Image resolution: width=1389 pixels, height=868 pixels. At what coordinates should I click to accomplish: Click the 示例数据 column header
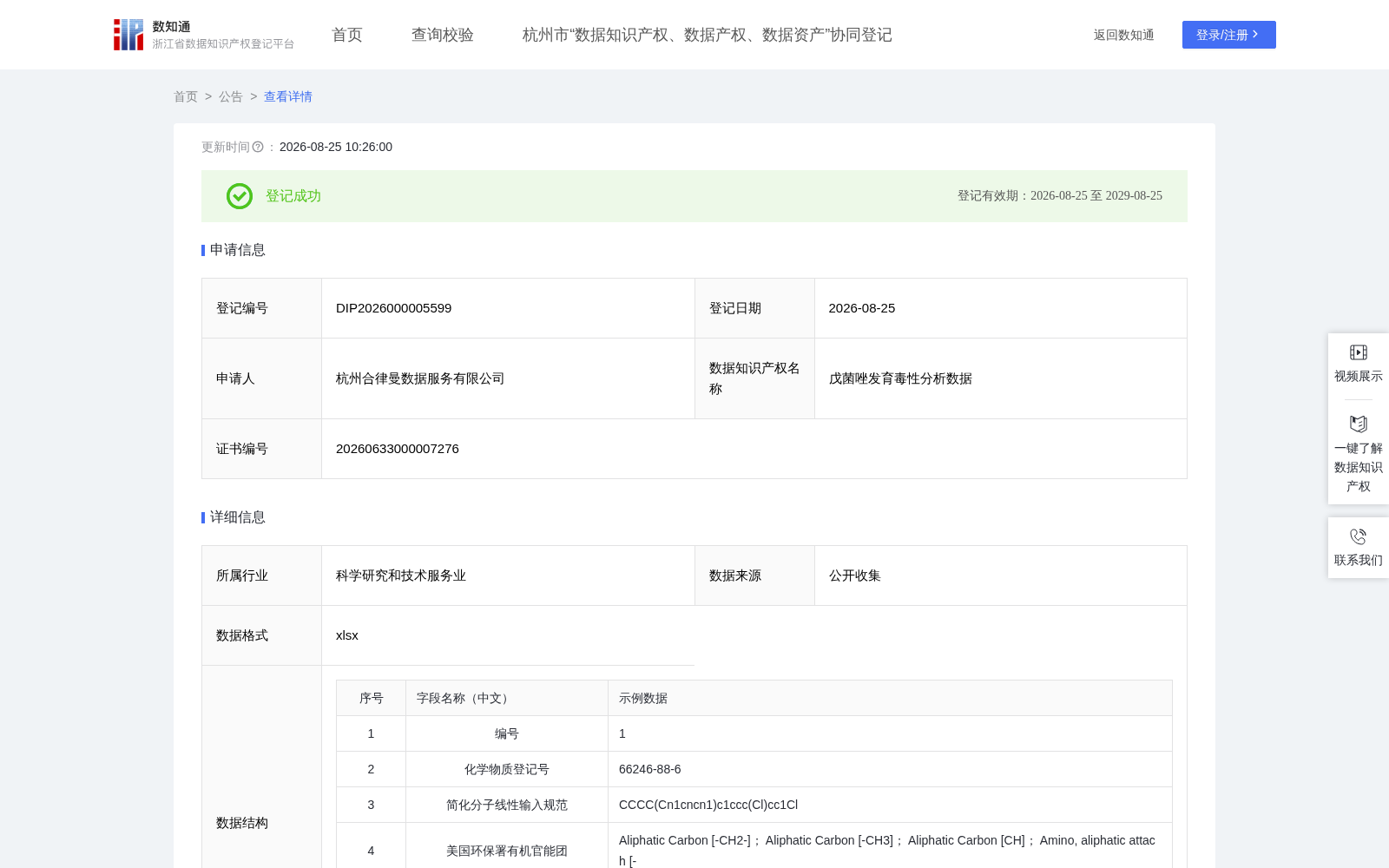890,698
